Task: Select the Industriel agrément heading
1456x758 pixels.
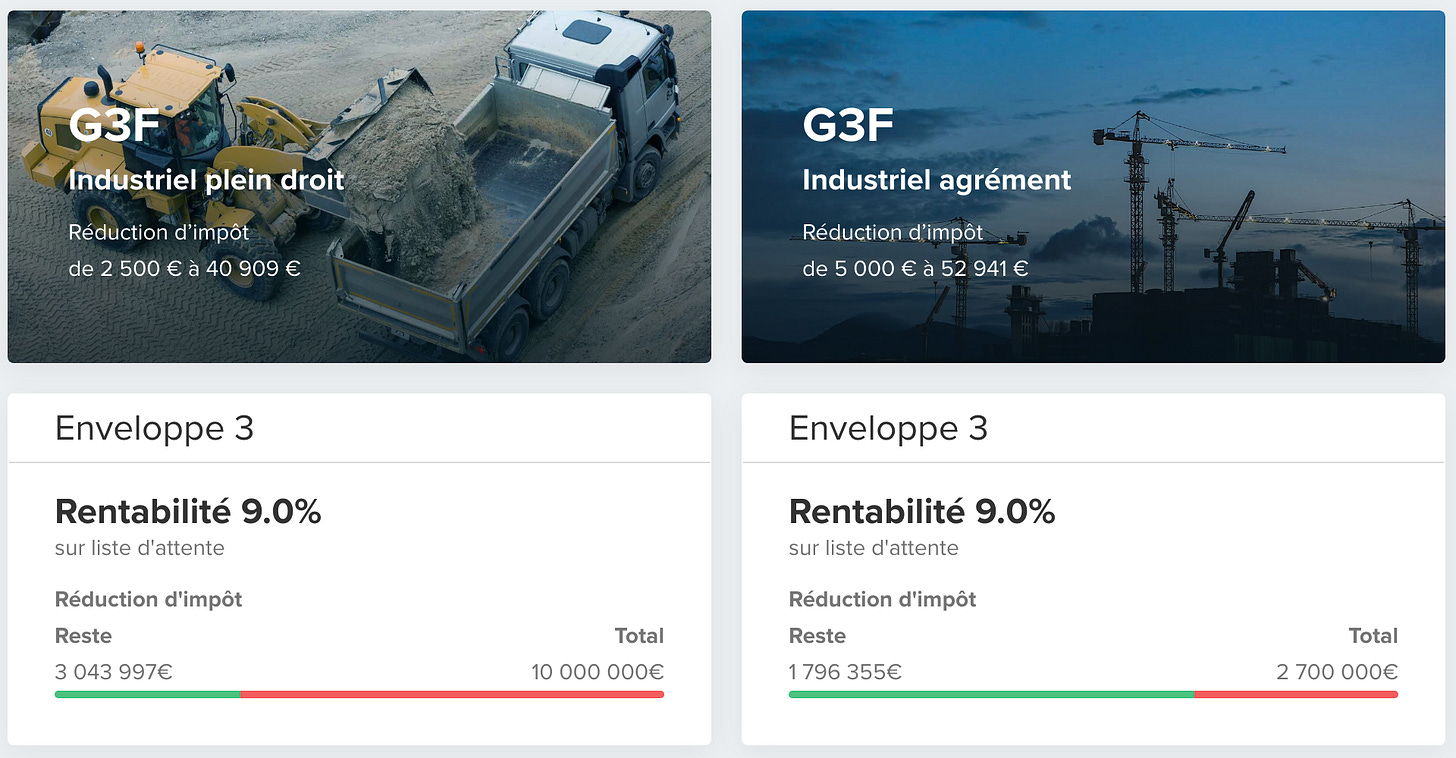Action: pos(937,180)
